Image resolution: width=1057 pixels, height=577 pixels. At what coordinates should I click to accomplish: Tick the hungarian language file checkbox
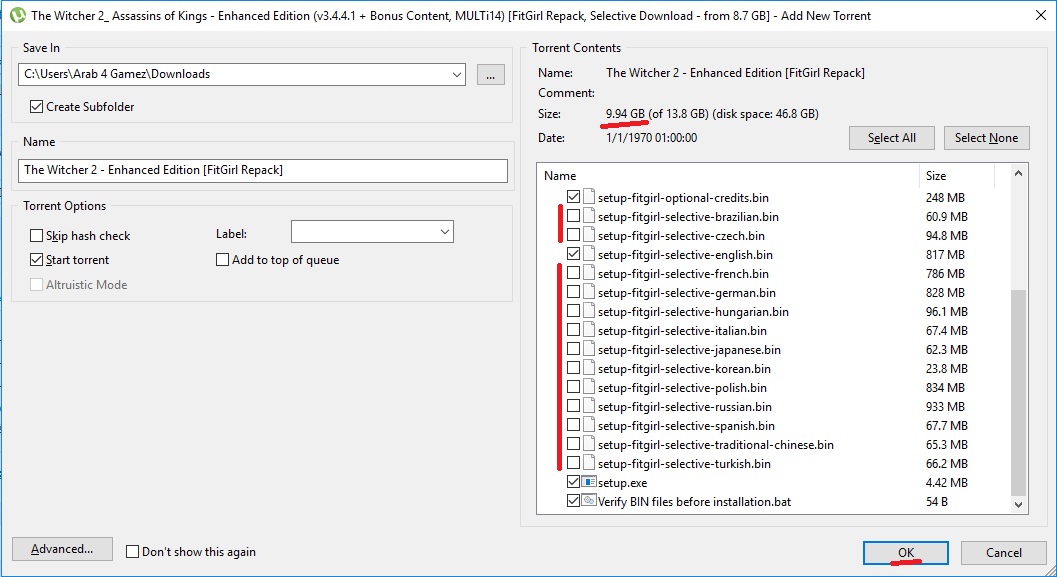pos(573,311)
